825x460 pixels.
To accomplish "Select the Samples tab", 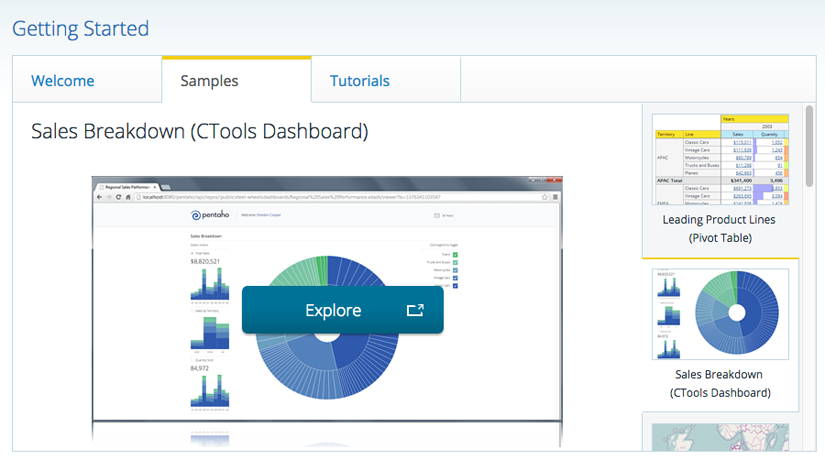I will click(x=209, y=81).
